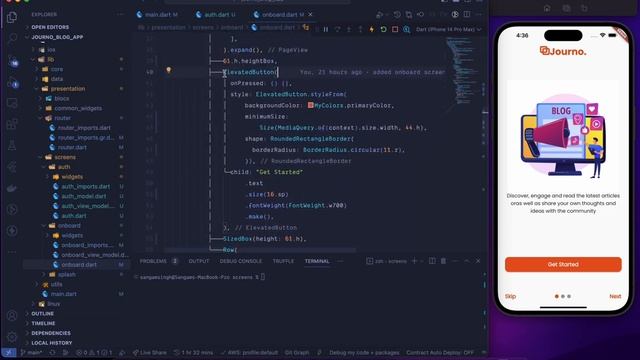Select the TERMINAL panel tab
The height and width of the screenshot is (360, 640).
(x=317, y=261)
